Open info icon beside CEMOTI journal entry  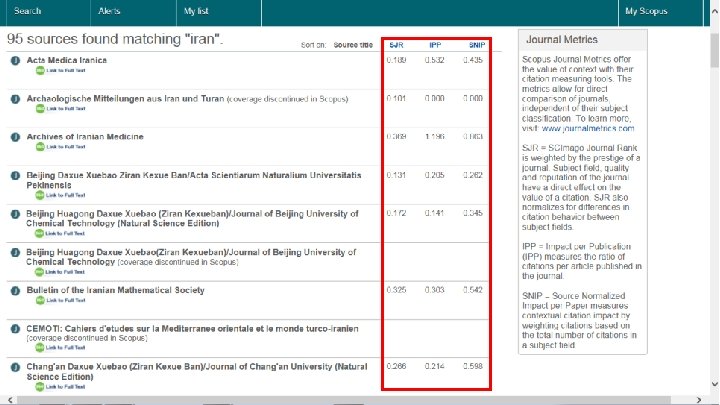15,329
